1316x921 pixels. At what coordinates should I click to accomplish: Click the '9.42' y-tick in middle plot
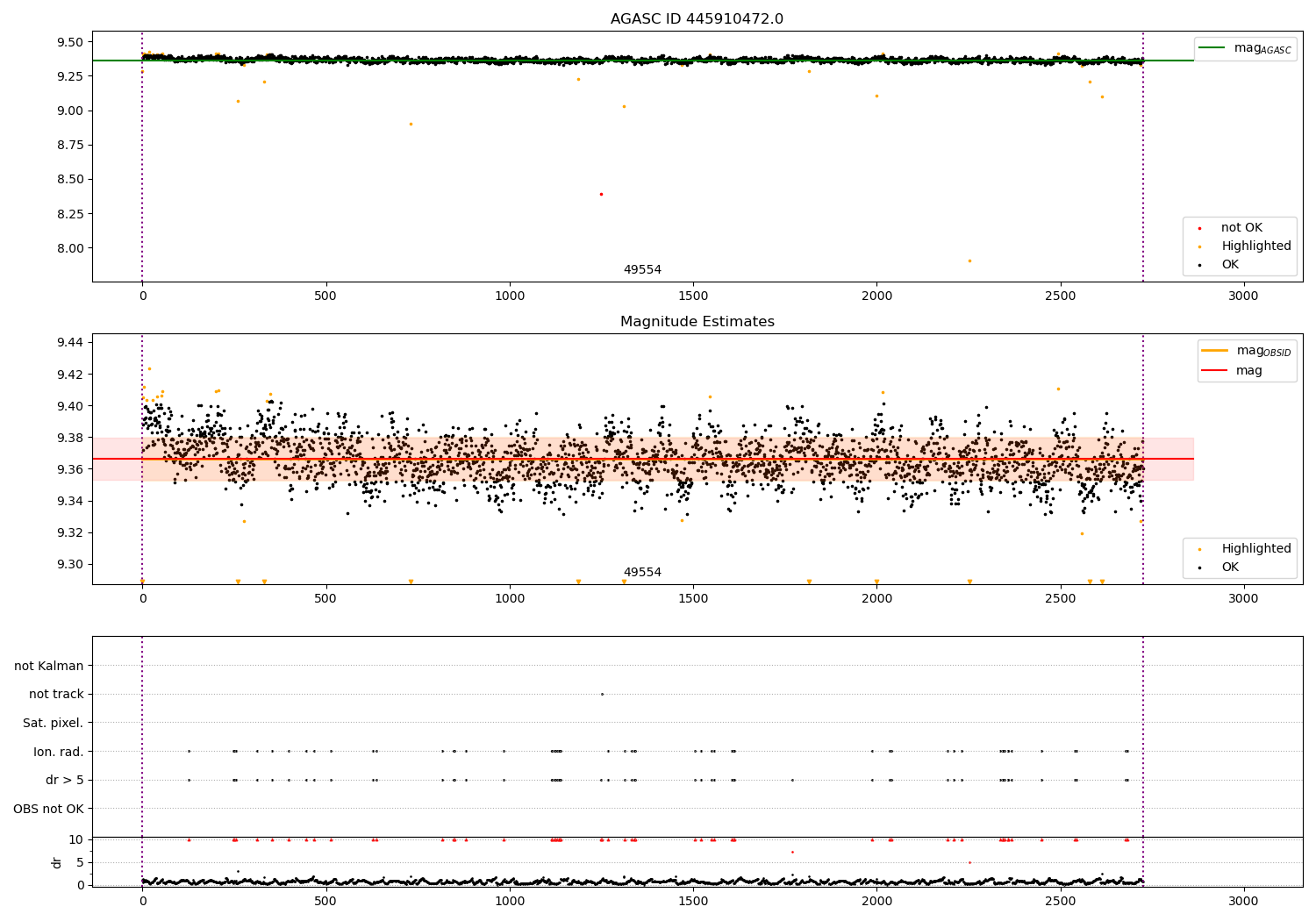70,375
